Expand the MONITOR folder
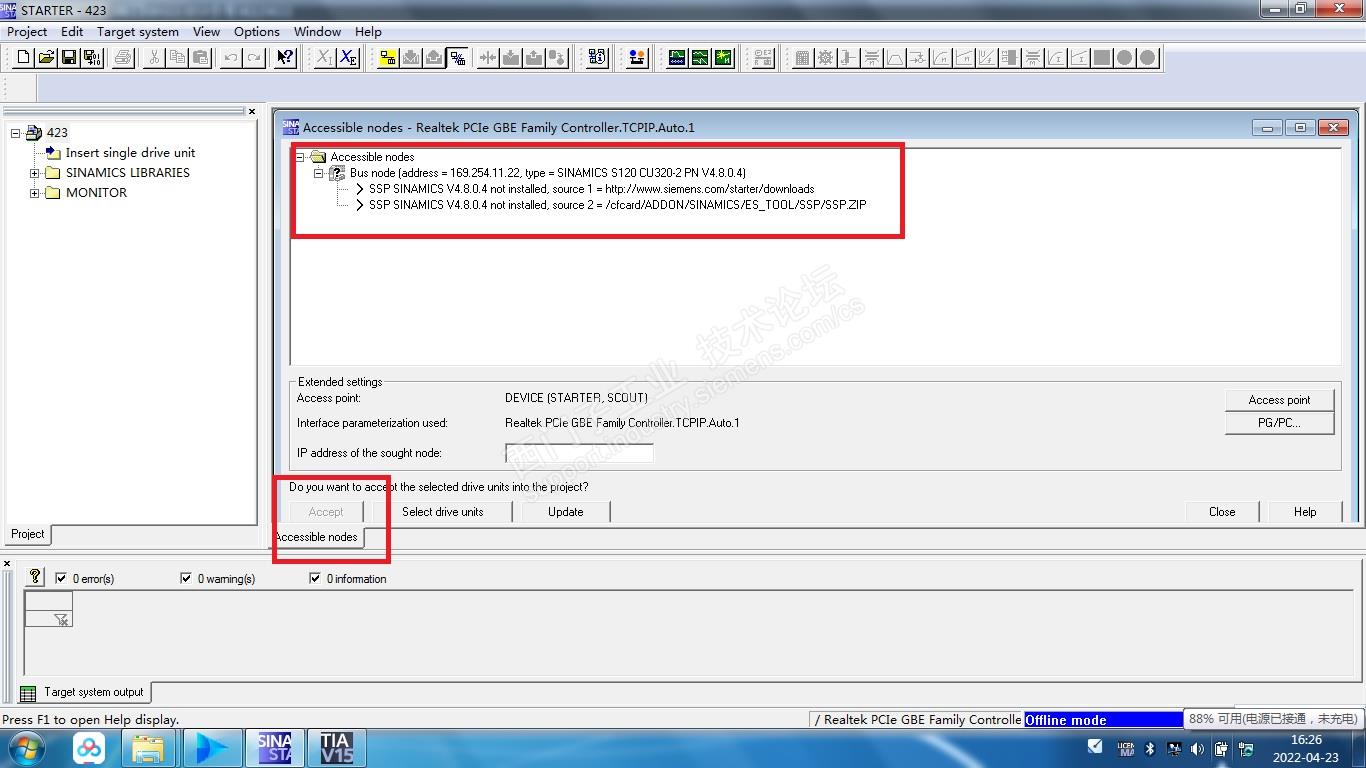The height and width of the screenshot is (768, 1366). point(35,193)
